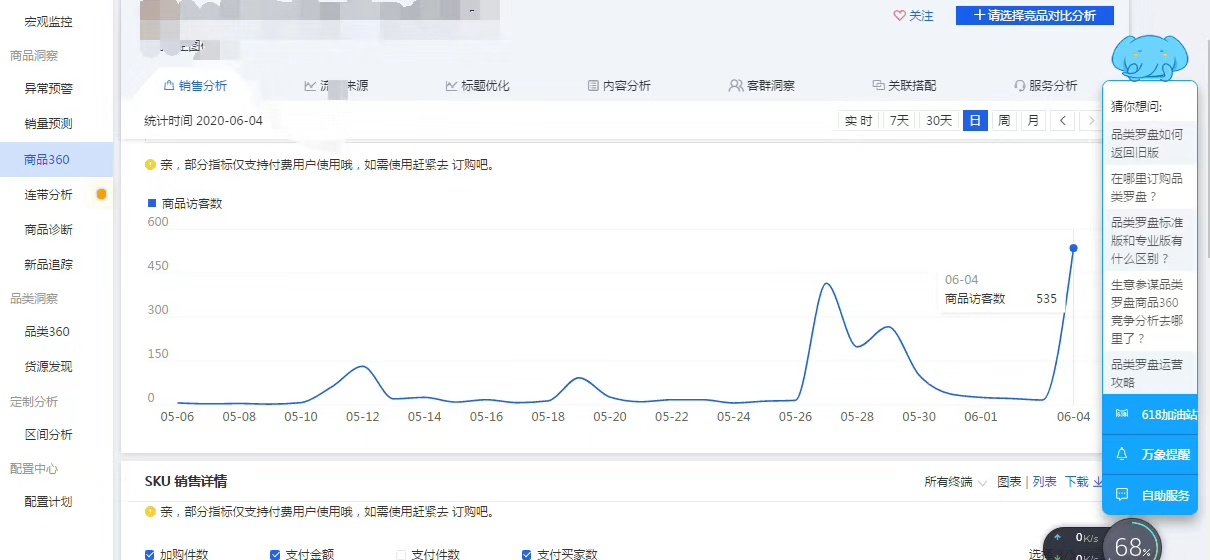Click the 统计时间 2020-06-04 date text
The image size is (1210, 560).
203,121
